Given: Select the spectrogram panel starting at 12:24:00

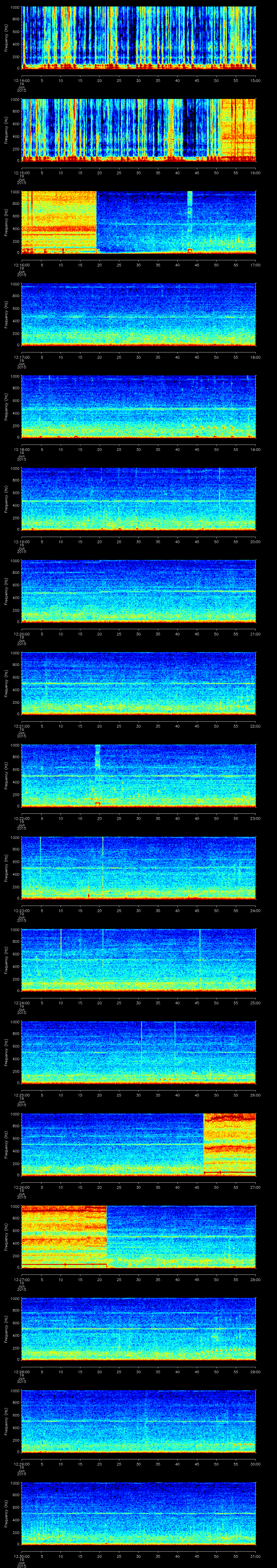Looking at the screenshot, I should point(138,960).
